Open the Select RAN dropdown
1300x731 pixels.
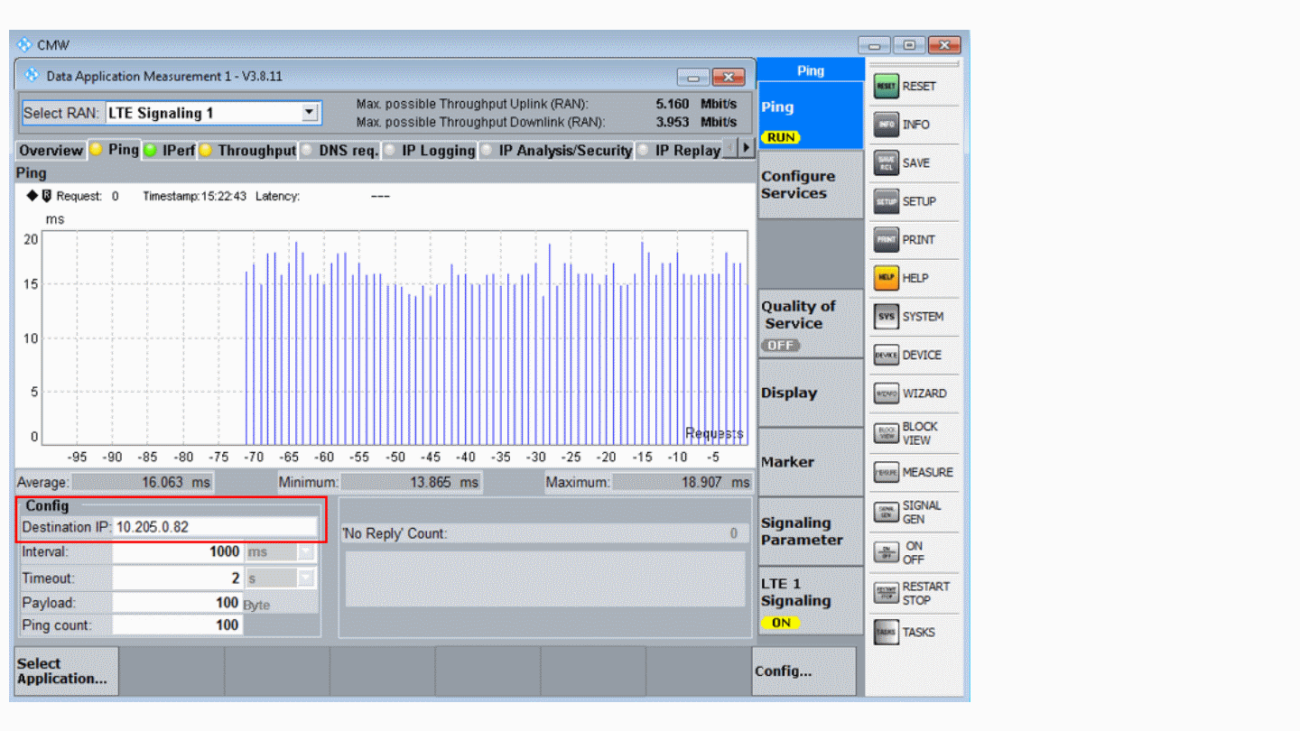click(311, 112)
